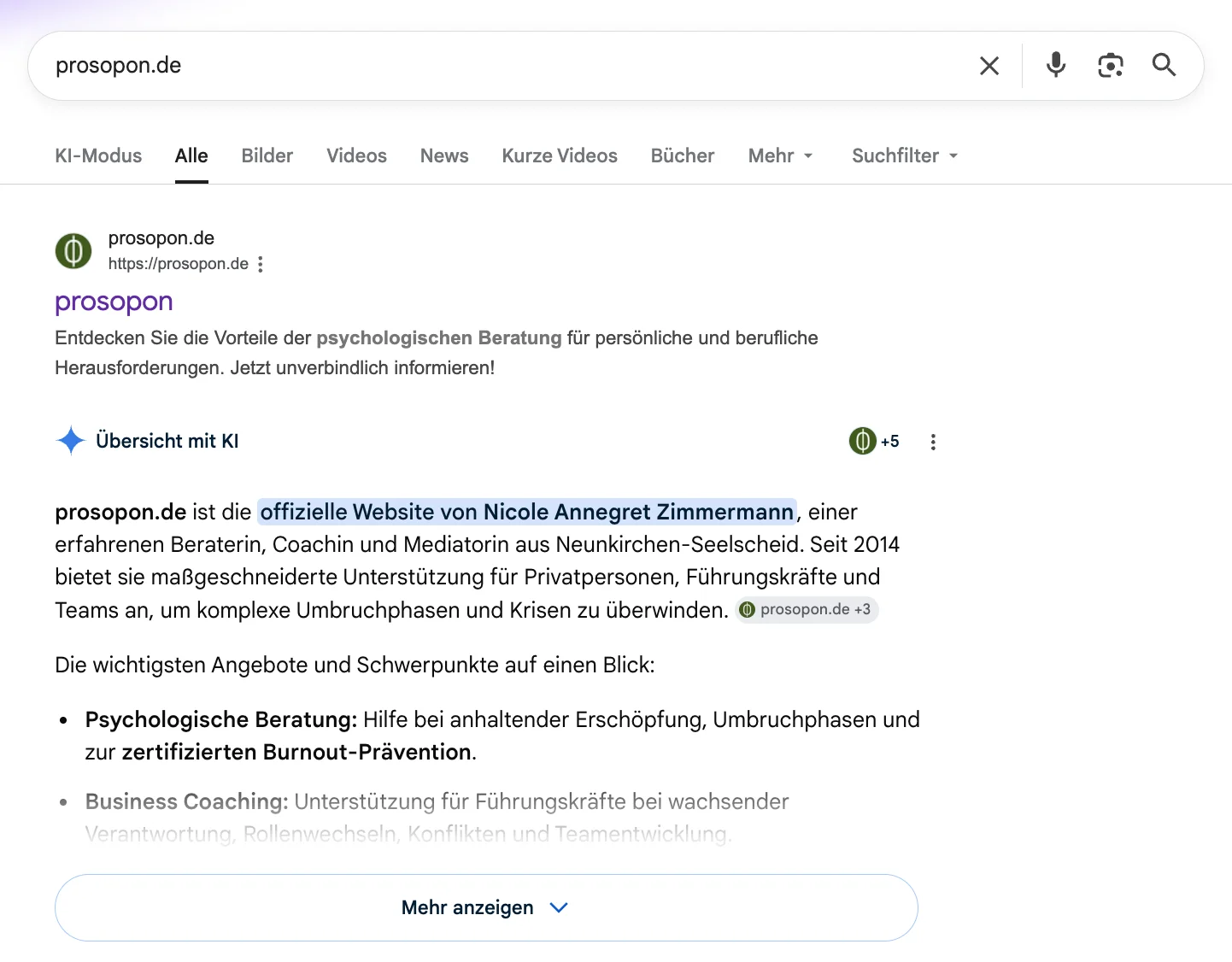Open the Bilder tab
Image resolution: width=1232 pixels, height=962 pixels.
pos(267,155)
